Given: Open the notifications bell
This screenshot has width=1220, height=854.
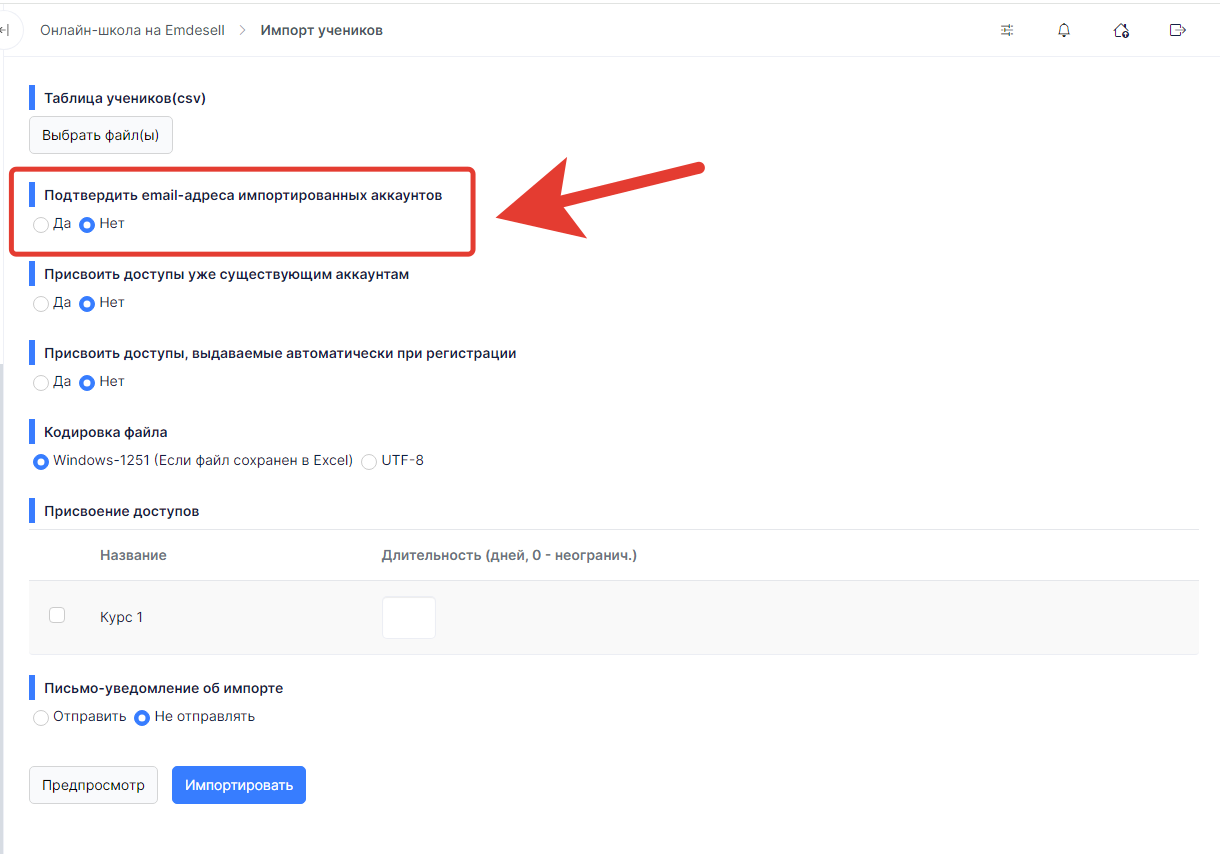Looking at the screenshot, I should (1064, 30).
